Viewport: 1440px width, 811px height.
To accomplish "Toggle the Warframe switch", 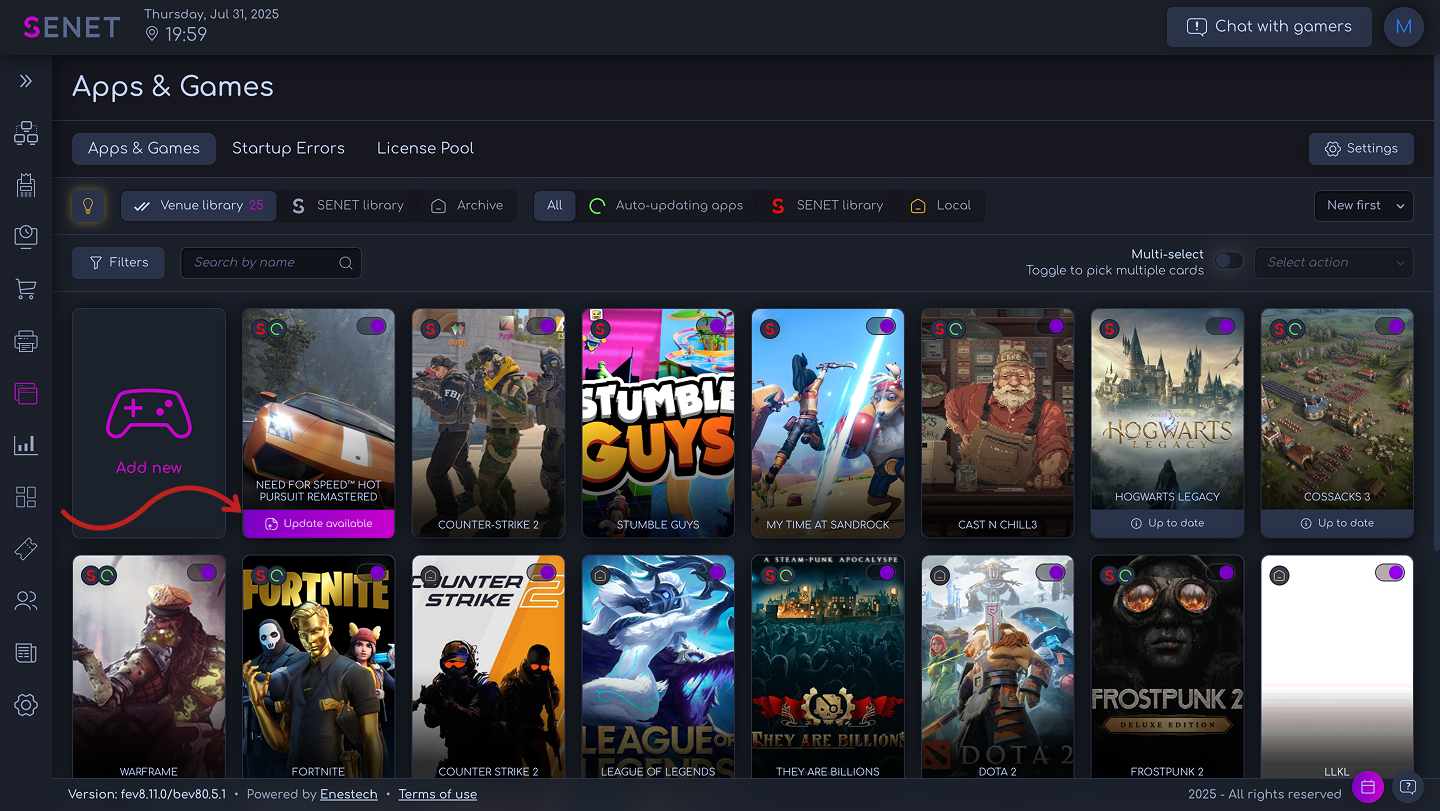I will 202,573.
